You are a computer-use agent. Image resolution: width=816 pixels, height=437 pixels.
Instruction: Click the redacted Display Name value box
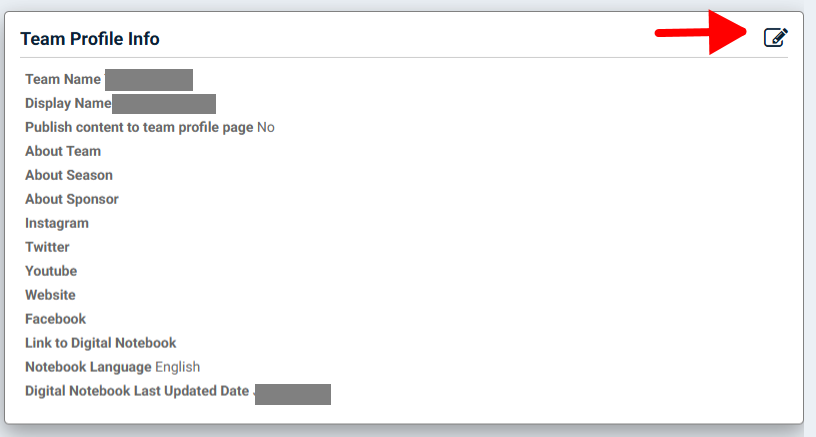tap(164, 104)
